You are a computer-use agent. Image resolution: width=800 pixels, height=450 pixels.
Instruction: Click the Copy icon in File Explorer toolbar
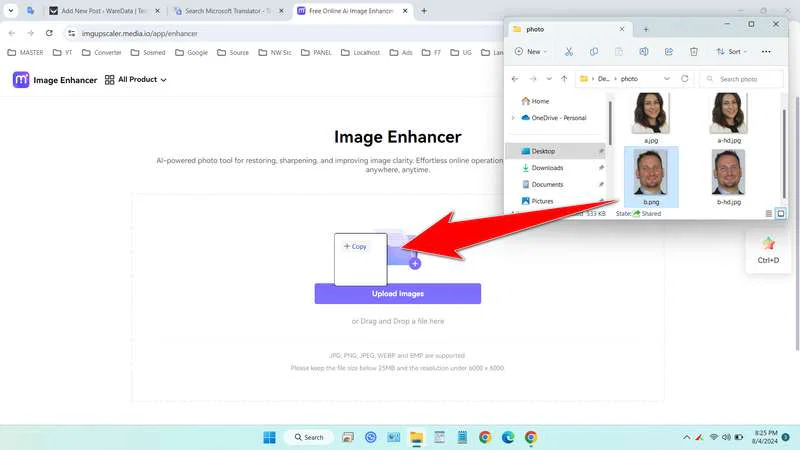point(594,52)
